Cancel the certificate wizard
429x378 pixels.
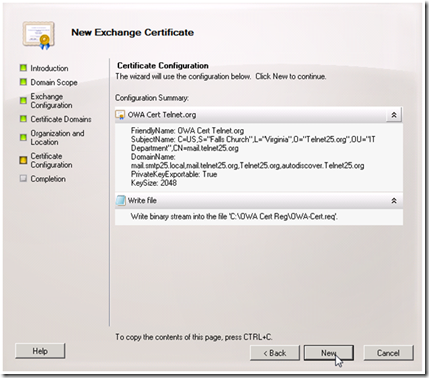click(388, 353)
